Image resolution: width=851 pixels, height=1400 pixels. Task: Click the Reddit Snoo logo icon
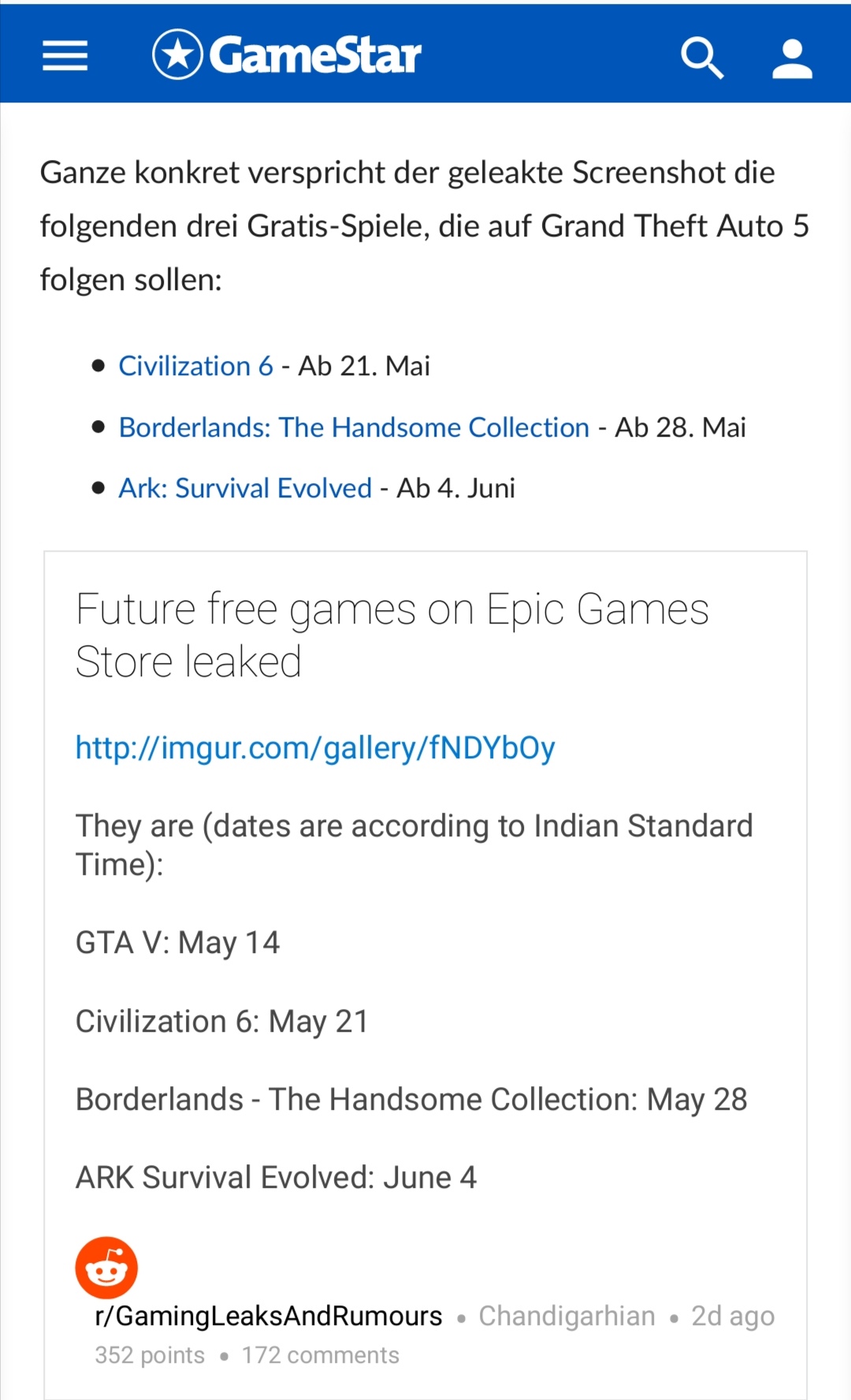[x=106, y=1268]
